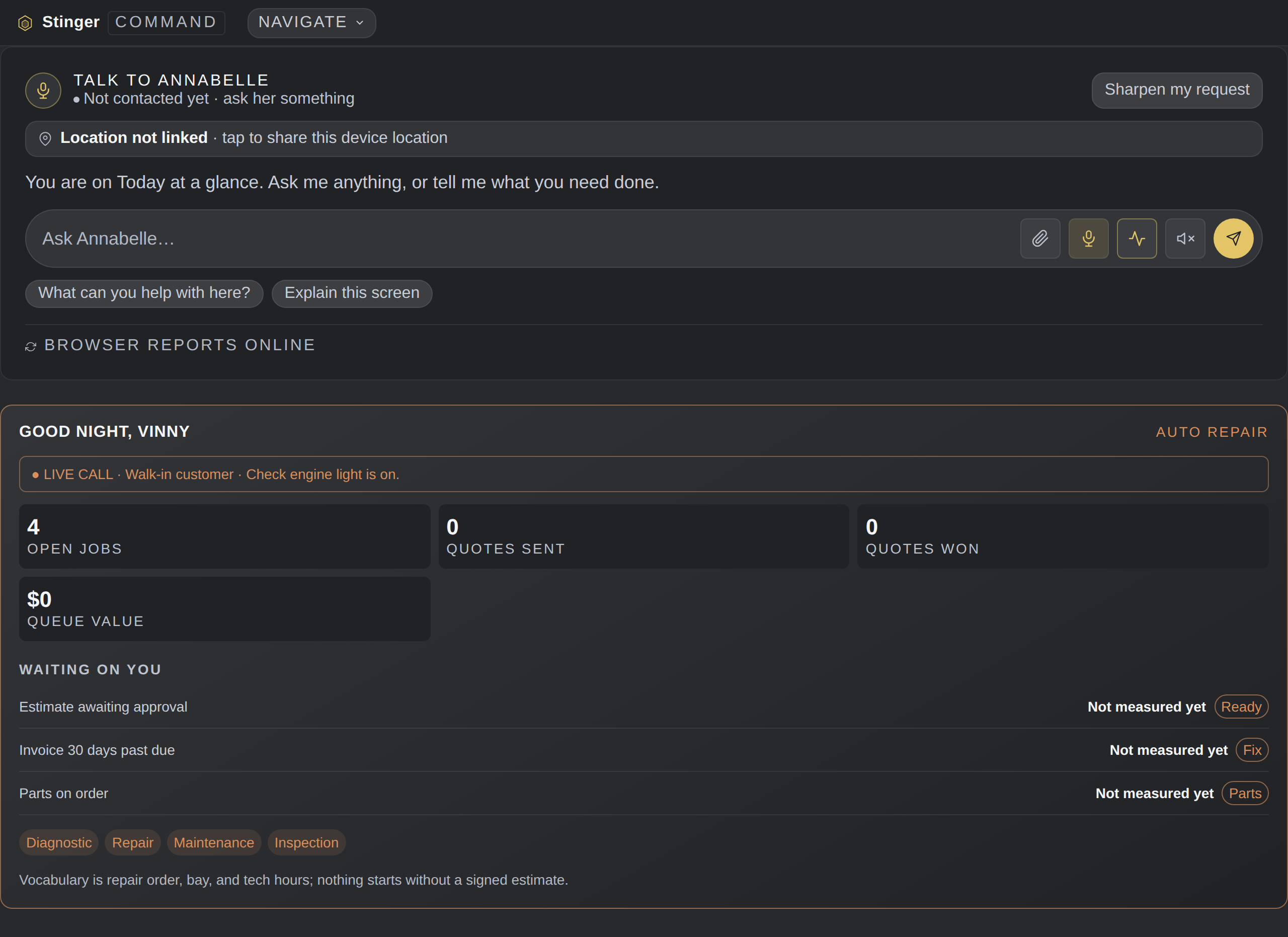The height and width of the screenshot is (937, 1288).
Task: Open the $0 Queue Value card
Action: tap(224, 609)
